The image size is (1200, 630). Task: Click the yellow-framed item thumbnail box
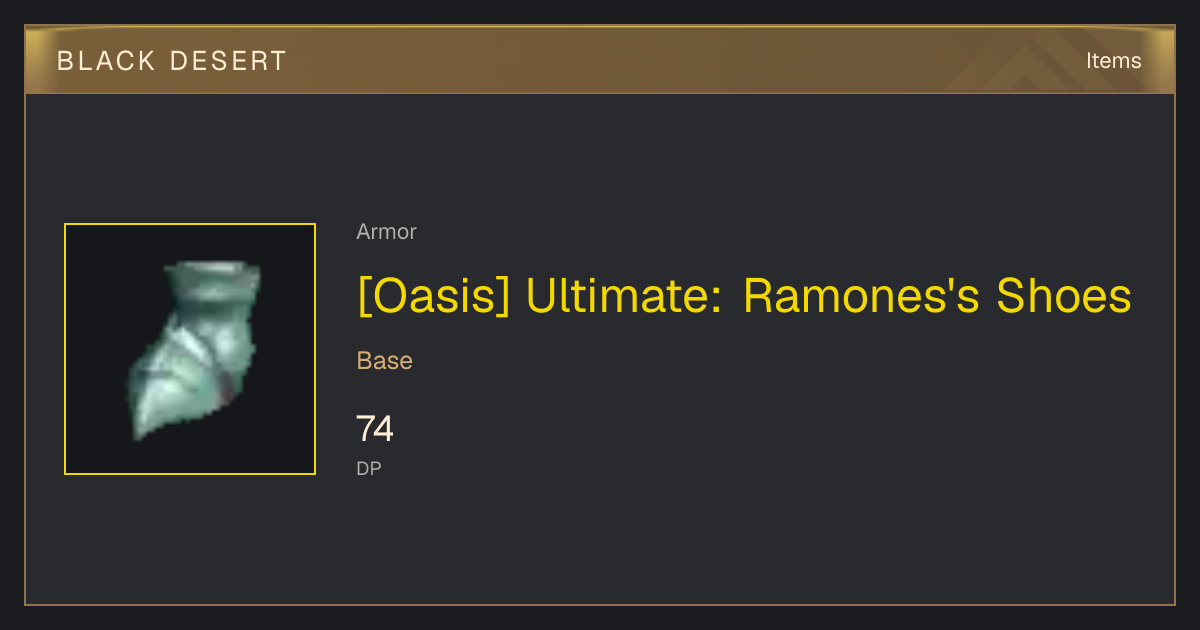(x=190, y=349)
